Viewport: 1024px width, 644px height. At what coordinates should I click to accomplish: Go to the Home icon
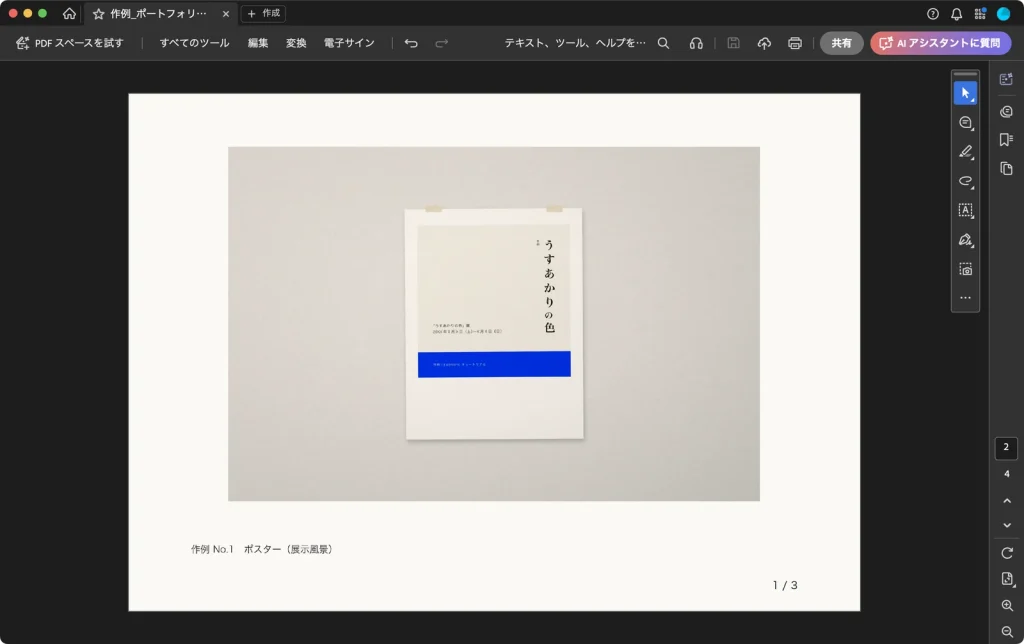point(69,14)
